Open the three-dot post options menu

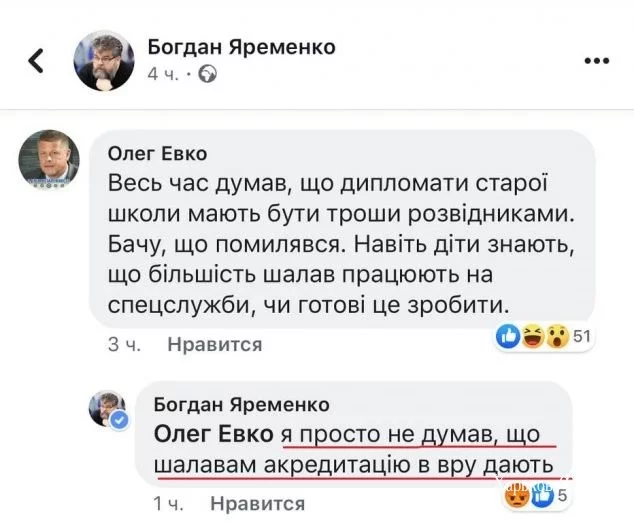click(x=596, y=60)
